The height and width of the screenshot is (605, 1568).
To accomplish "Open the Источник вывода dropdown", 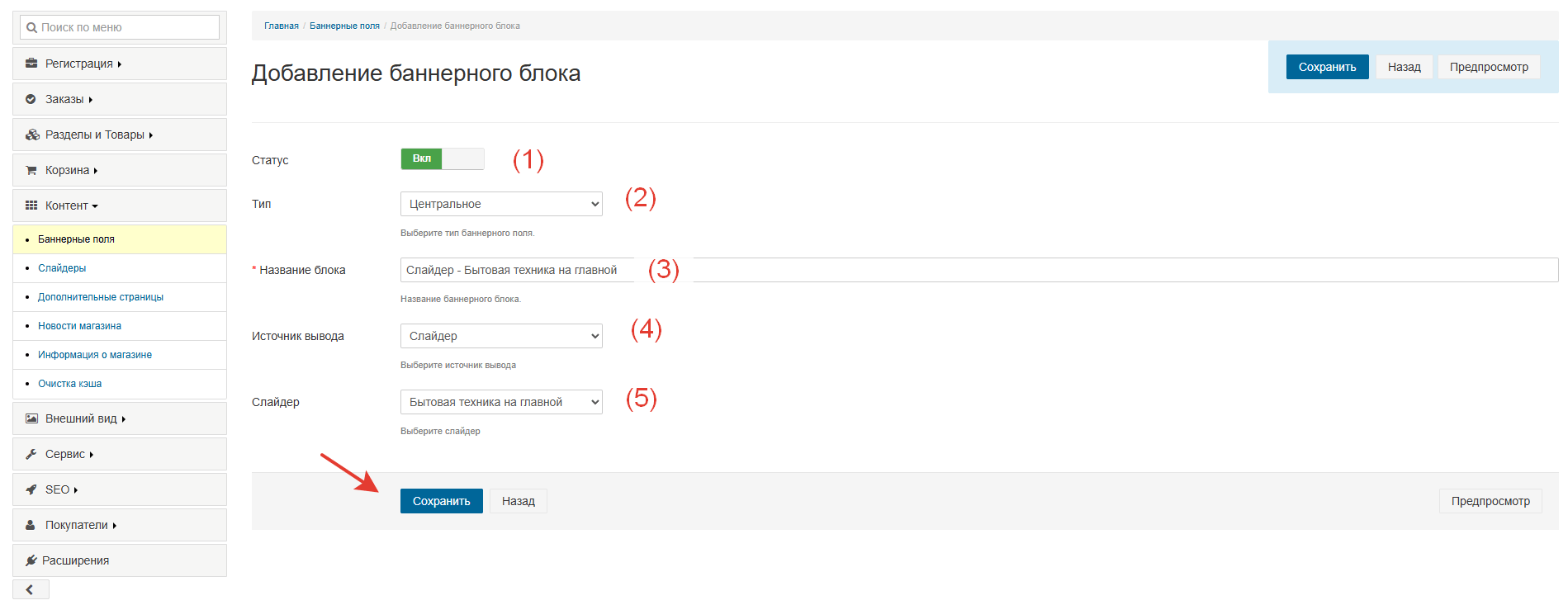I will click(x=501, y=336).
